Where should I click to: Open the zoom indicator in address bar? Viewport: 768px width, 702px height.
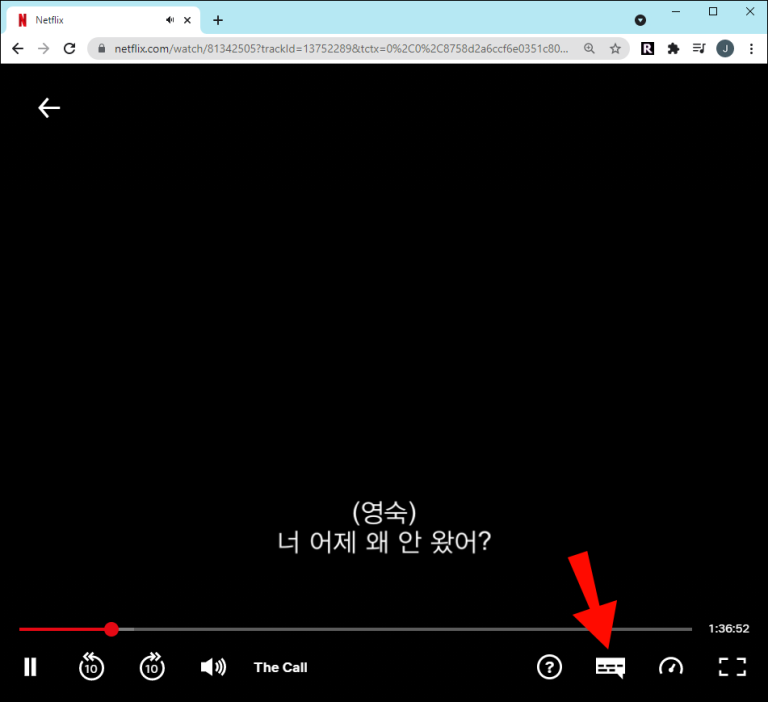tap(589, 48)
